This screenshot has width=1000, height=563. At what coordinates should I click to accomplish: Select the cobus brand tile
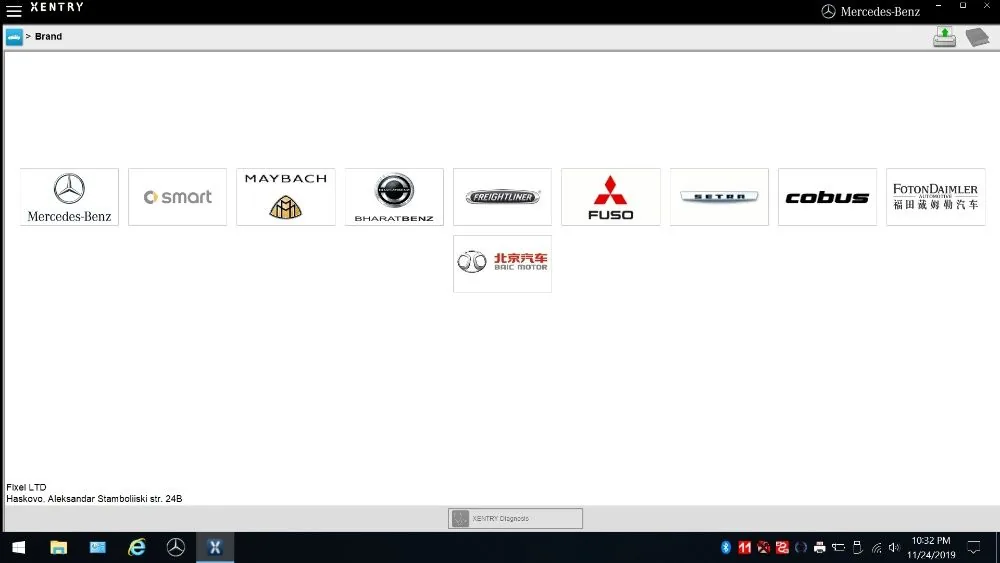[827, 197]
